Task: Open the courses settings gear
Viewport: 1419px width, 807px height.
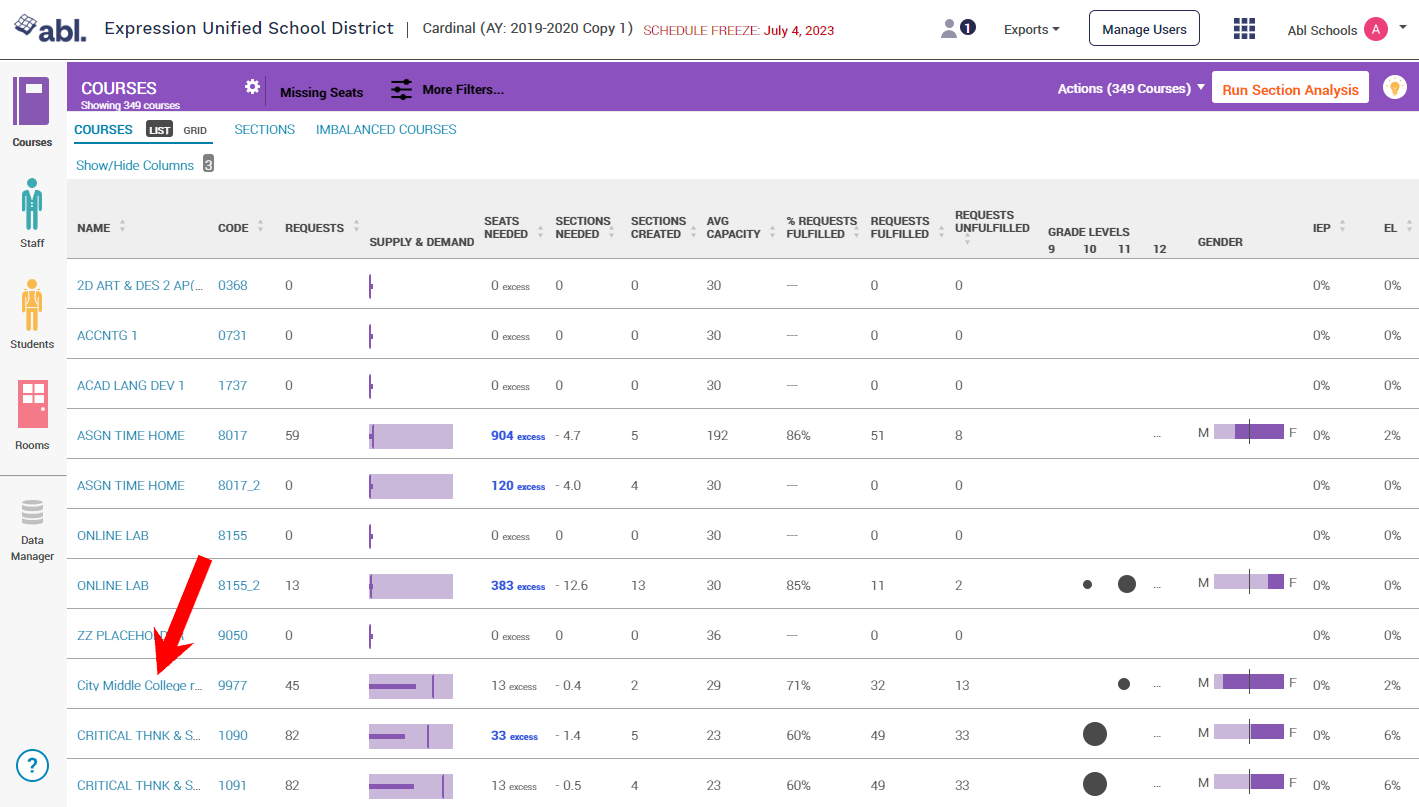Action: coord(252,87)
